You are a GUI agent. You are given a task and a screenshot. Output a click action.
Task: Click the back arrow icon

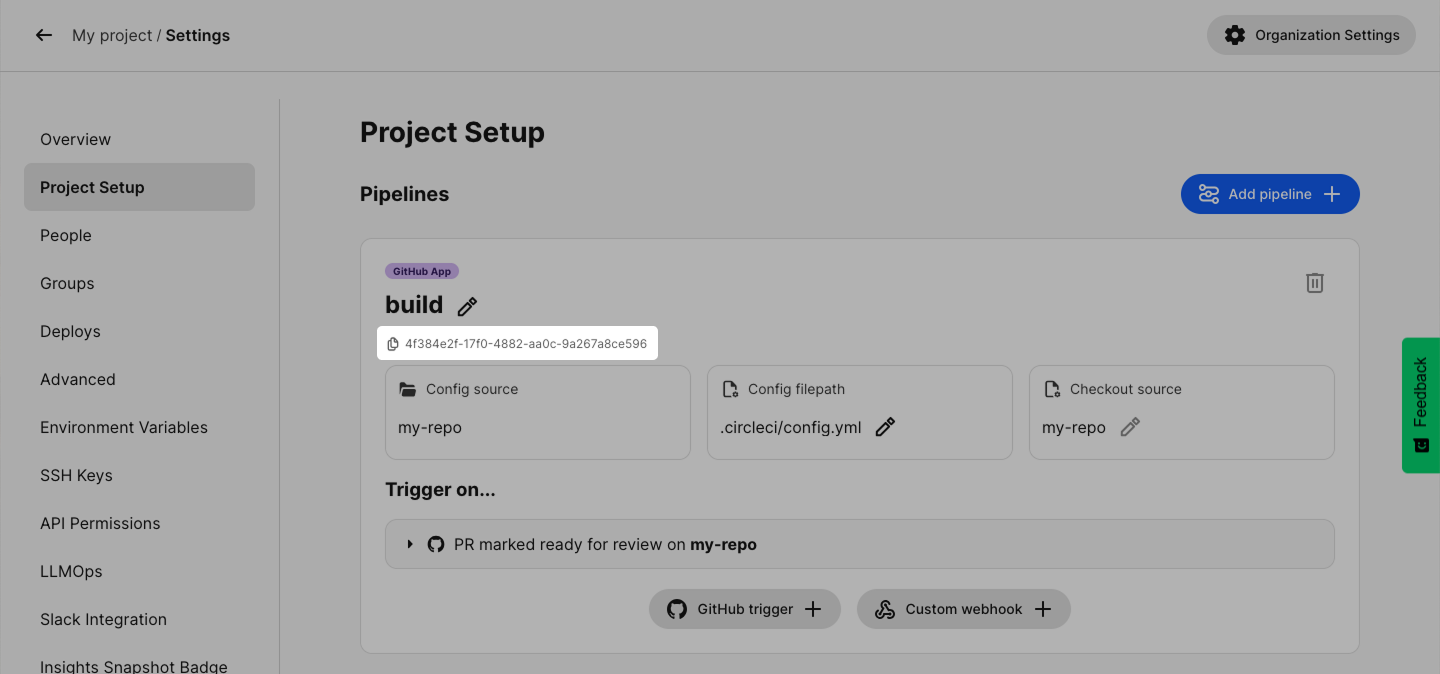point(43,35)
